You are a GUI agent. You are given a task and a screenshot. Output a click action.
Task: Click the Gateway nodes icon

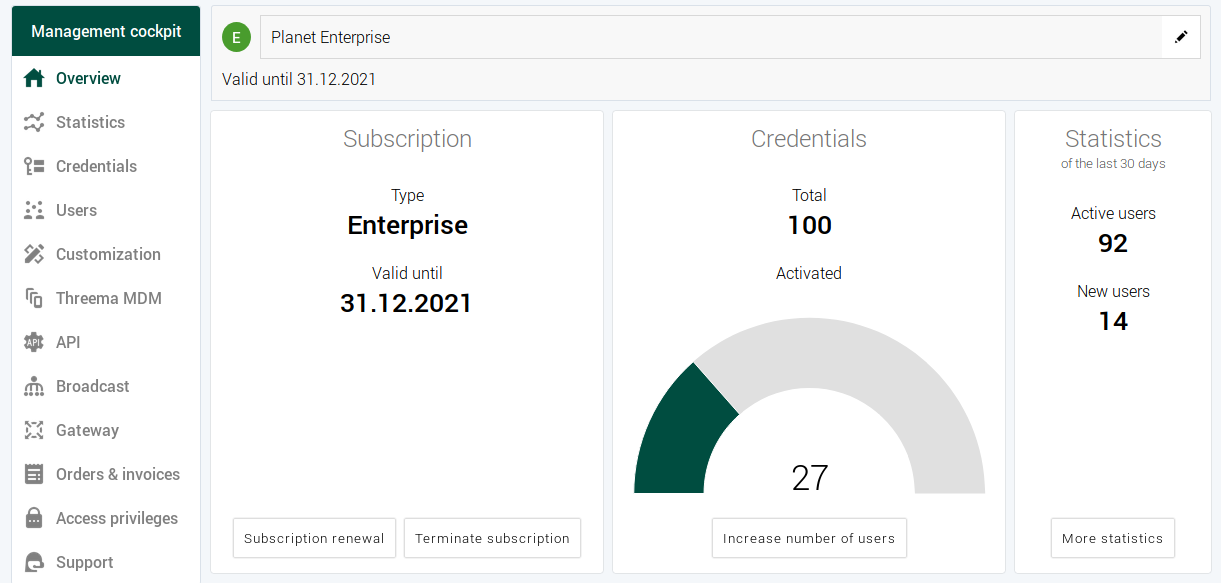click(34, 430)
